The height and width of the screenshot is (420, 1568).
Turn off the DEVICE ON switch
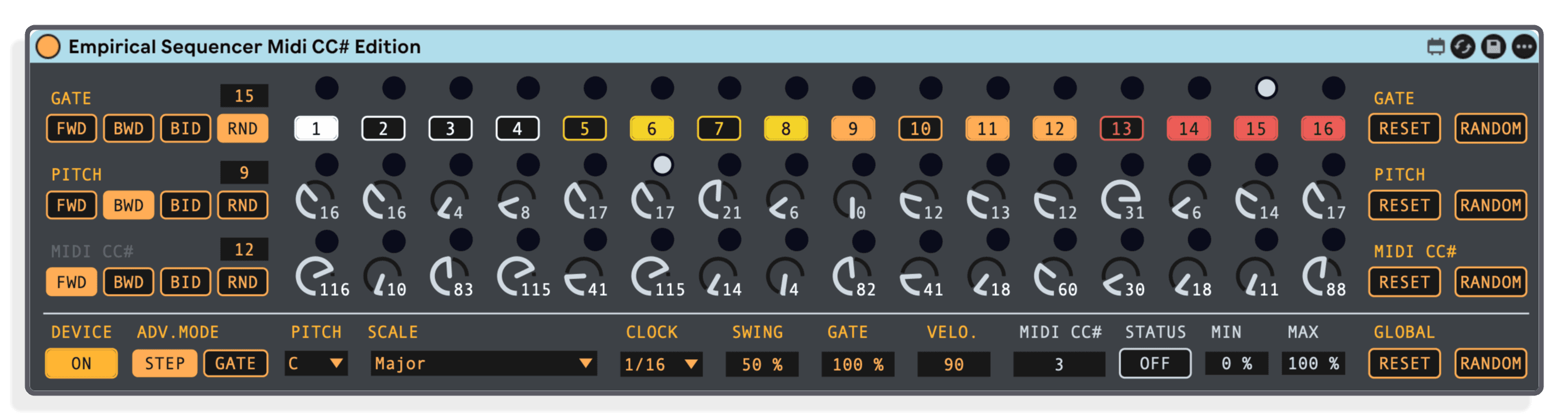(x=81, y=363)
